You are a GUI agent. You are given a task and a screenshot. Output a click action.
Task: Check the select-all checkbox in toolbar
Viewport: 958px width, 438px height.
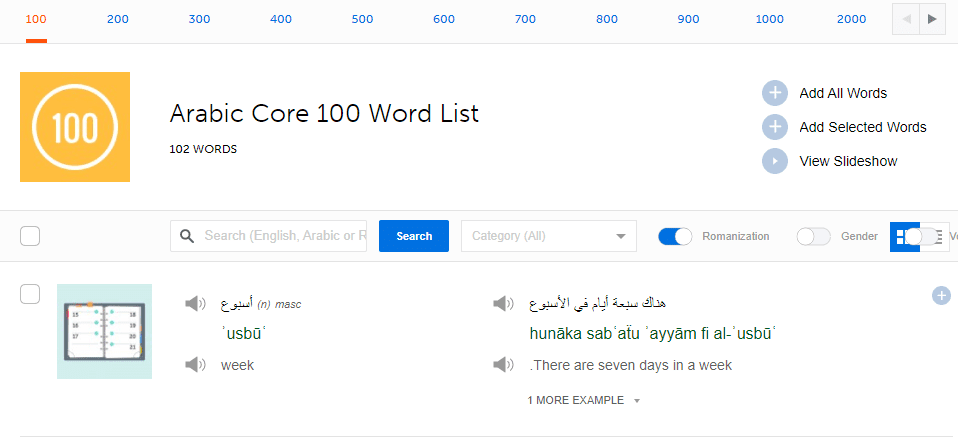click(30, 236)
